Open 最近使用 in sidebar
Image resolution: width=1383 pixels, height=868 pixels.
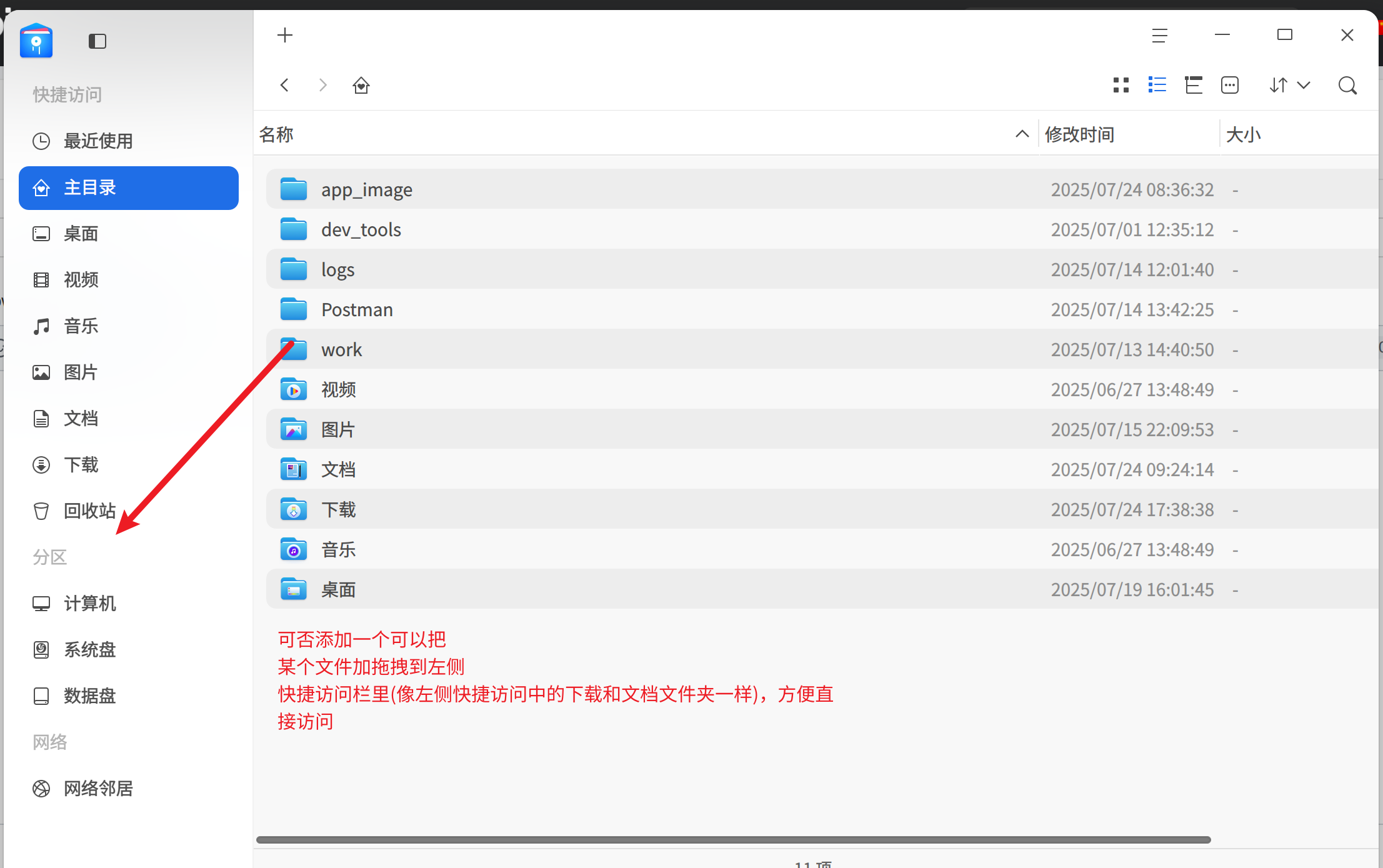(129, 141)
